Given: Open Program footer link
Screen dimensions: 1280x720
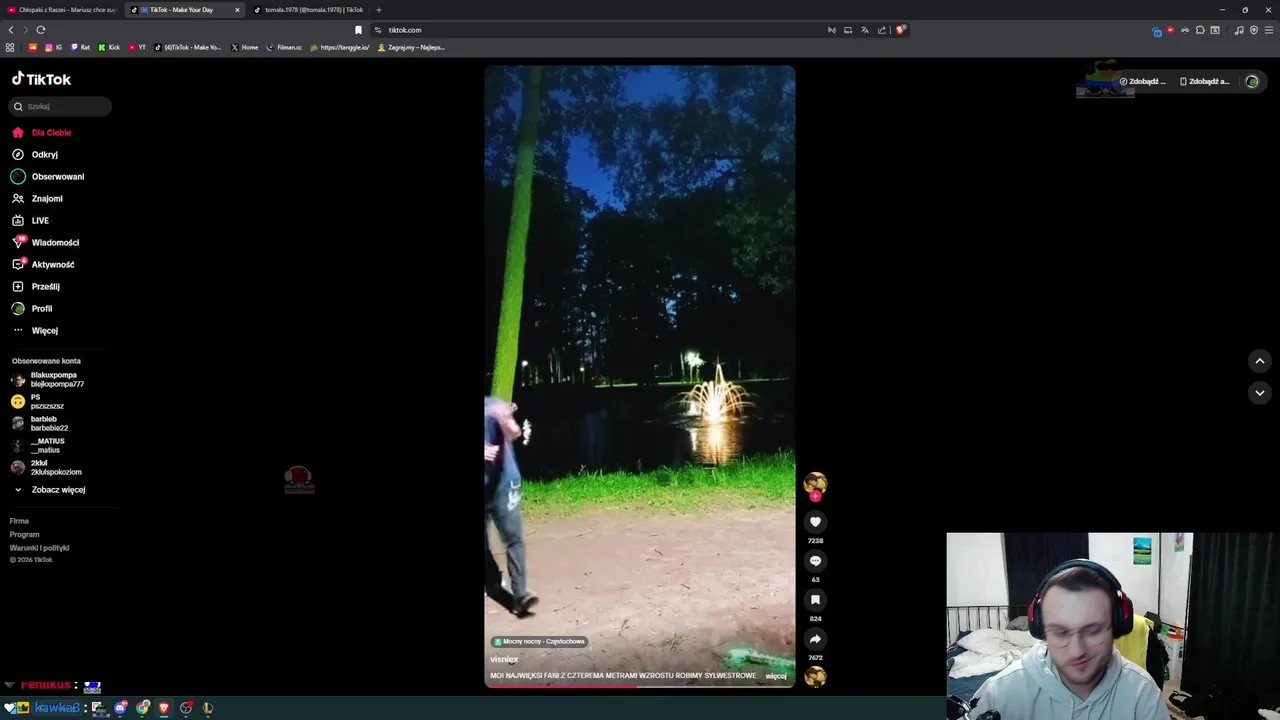Looking at the screenshot, I should [x=24, y=534].
